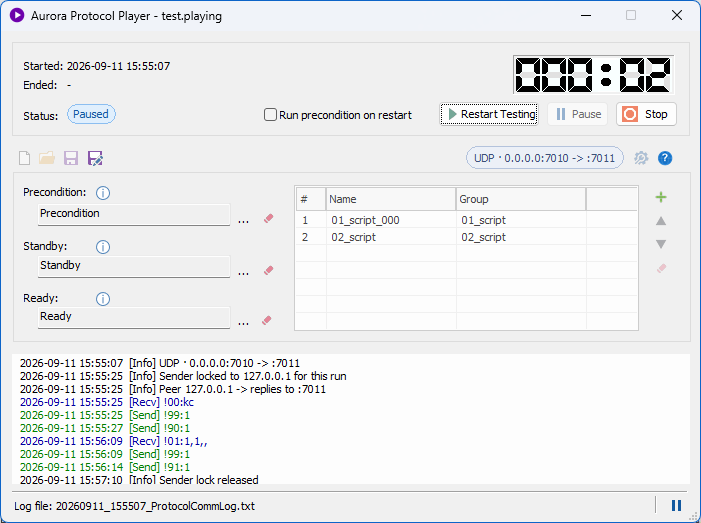Image resolution: width=701 pixels, height=523 pixels.
Task: Click the Ready input field
Action: pos(134,317)
